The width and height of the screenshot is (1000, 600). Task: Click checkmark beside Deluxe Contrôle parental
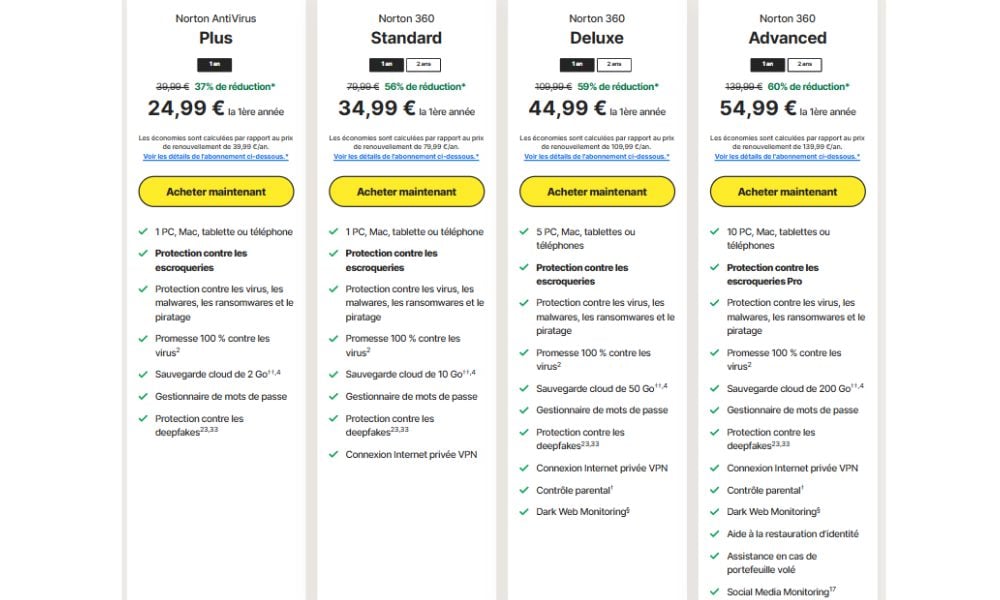524,490
